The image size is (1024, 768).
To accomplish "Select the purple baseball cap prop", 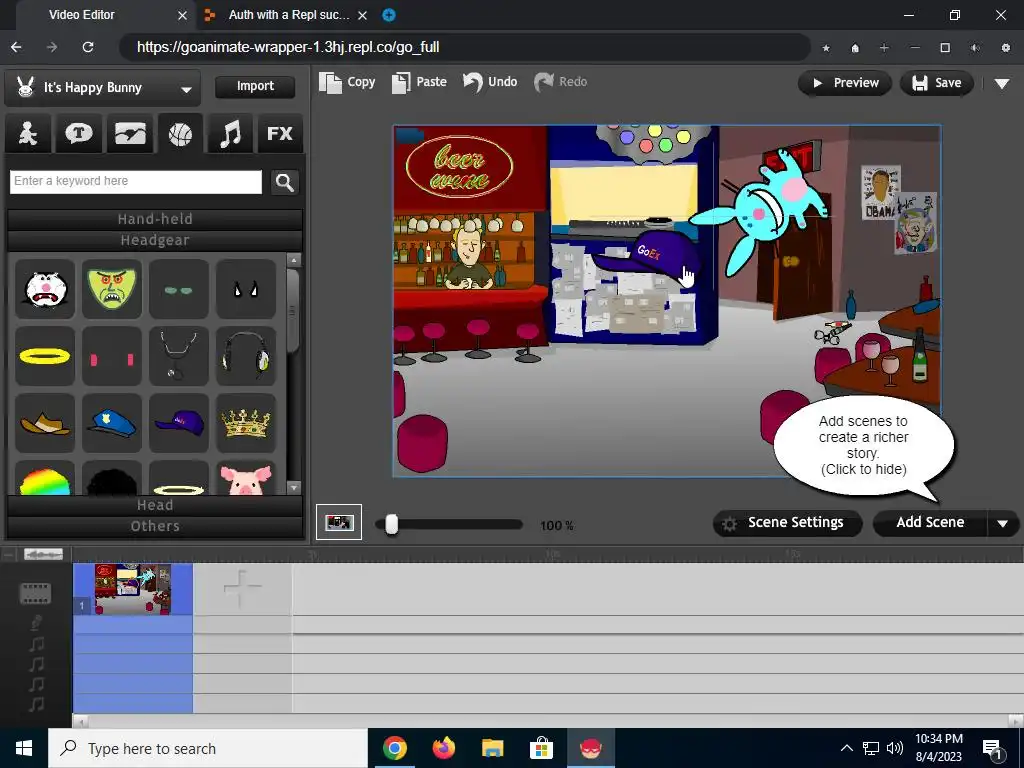I will click(178, 423).
